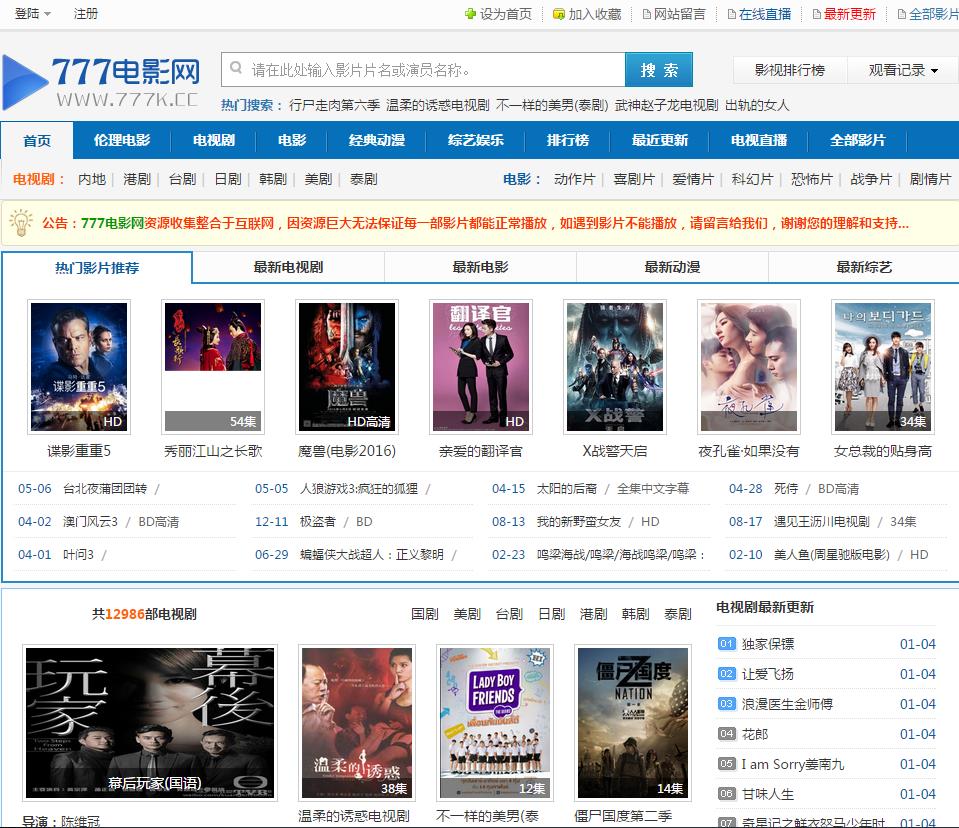
Task: Select hot search 行尸走肉第六季
Action: [x=334, y=105]
